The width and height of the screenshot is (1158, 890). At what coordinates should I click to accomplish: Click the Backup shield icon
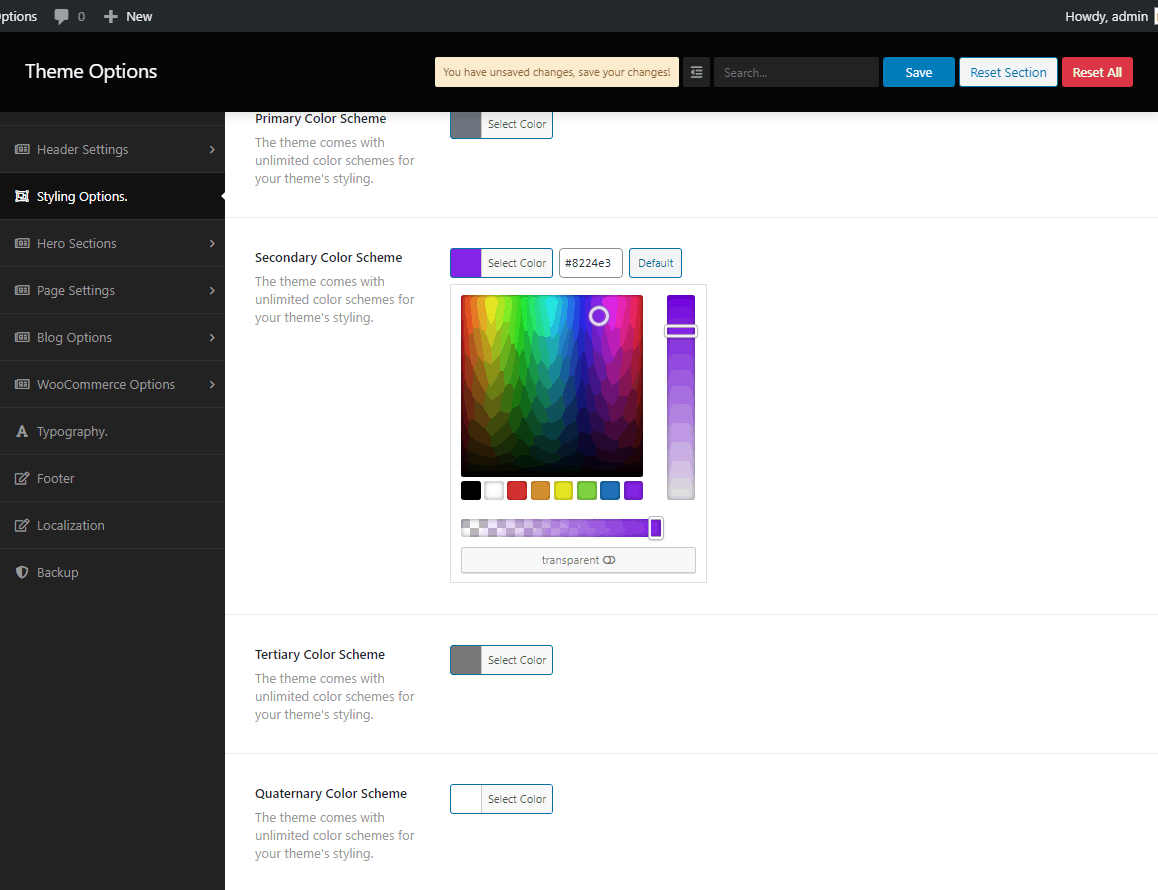point(22,572)
